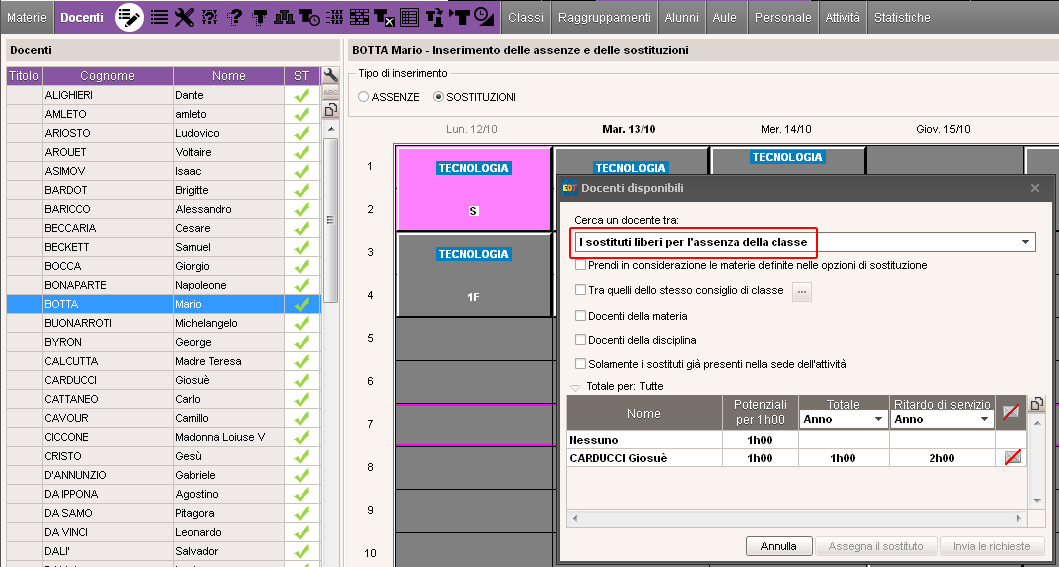The height and width of the screenshot is (567, 1059).
Task: Select BONAPARTE Napoleone in teacher list
Action: click(x=162, y=285)
